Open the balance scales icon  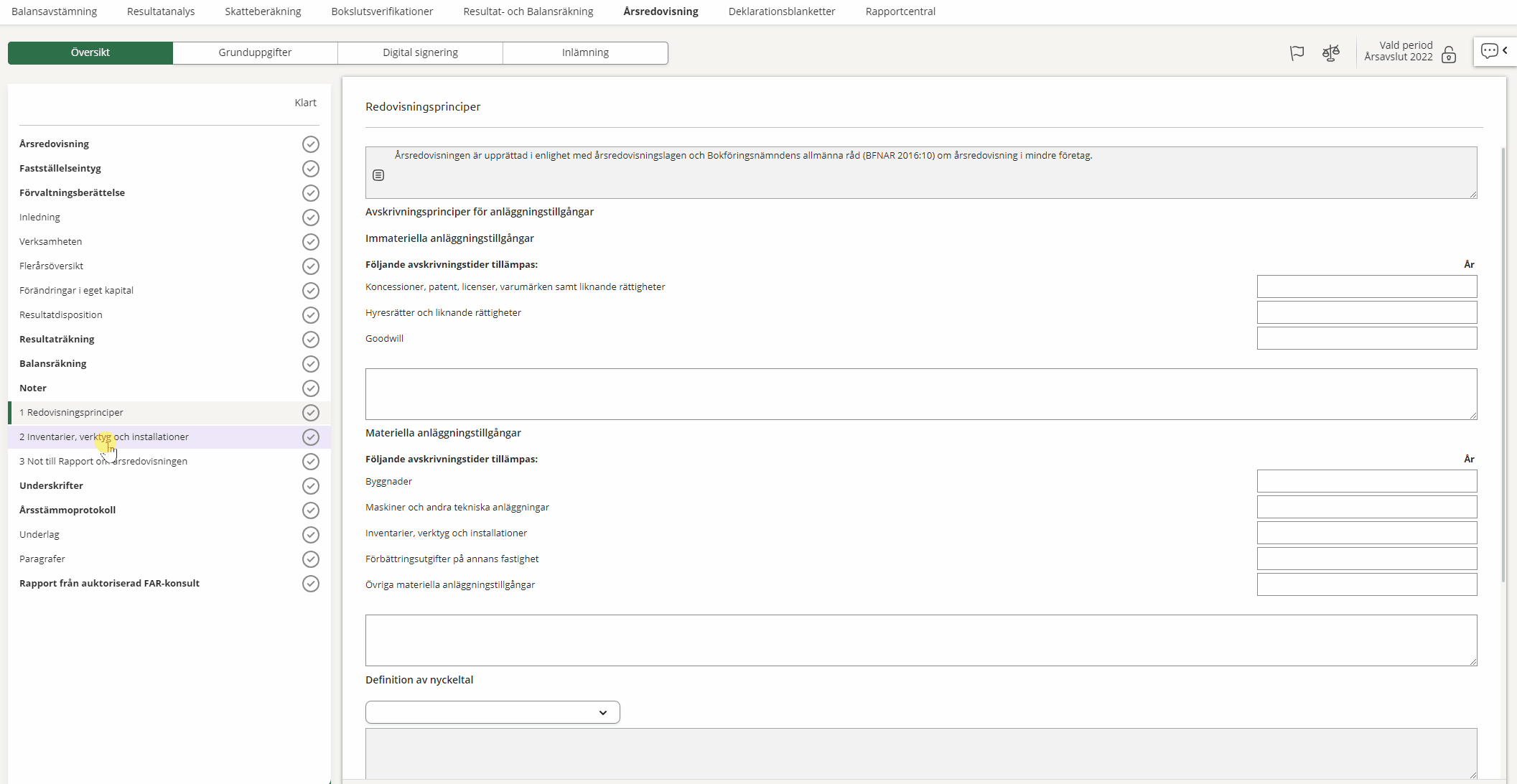[1330, 53]
